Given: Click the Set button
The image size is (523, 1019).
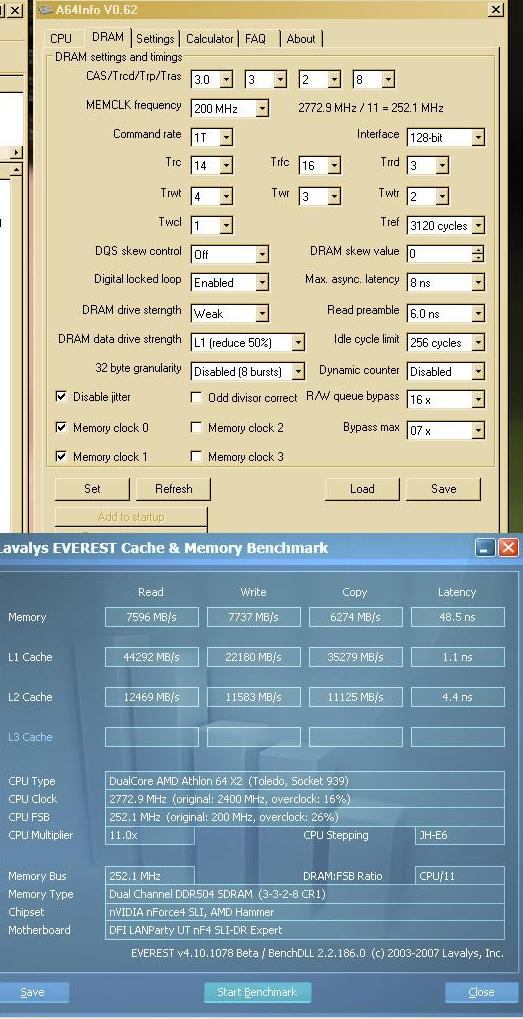Looking at the screenshot, I should [x=92, y=489].
